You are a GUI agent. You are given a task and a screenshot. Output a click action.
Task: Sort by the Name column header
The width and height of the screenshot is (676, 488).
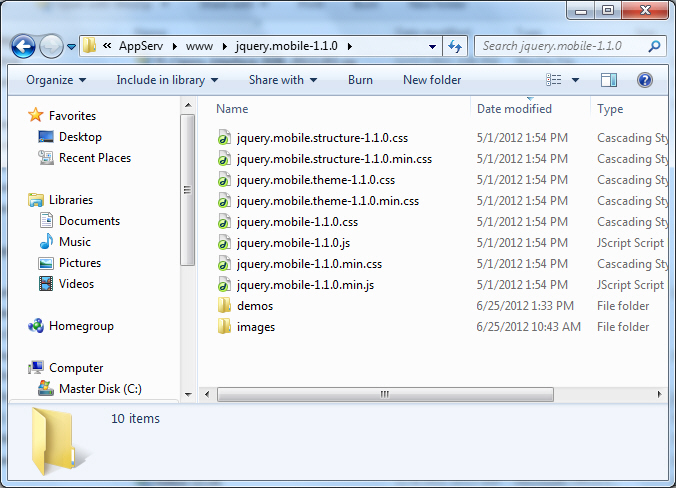tap(232, 109)
